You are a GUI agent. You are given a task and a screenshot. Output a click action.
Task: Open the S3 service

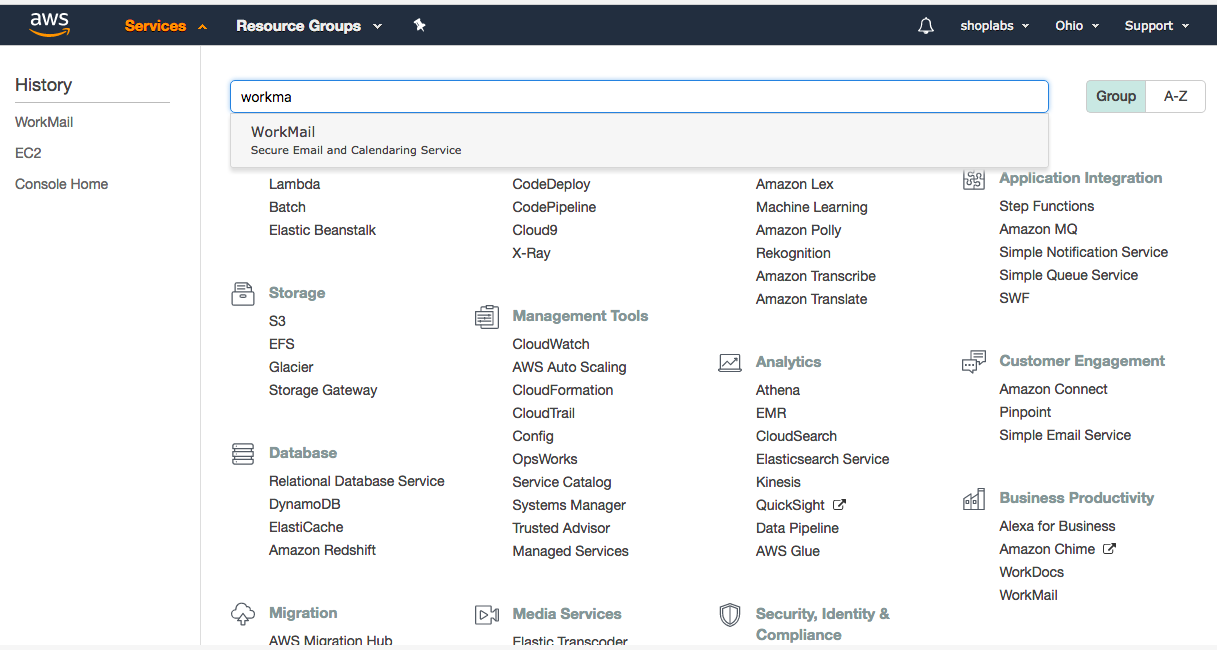tap(277, 321)
